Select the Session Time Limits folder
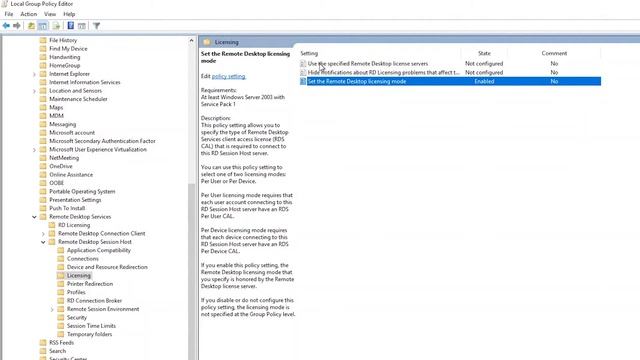 pyautogui.click(x=91, y=326)
